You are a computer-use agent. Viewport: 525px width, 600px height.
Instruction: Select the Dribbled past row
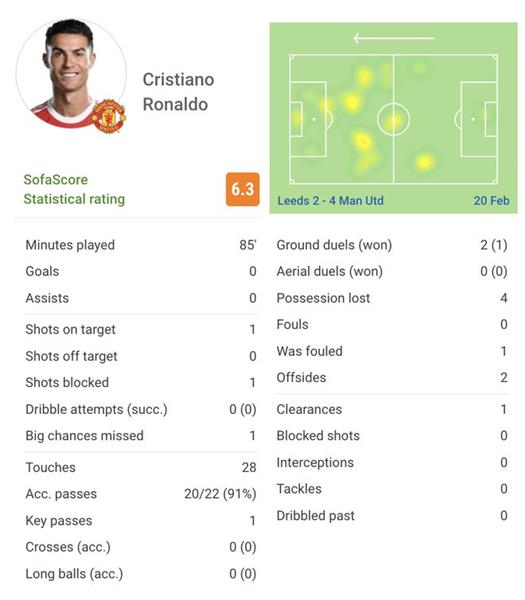pyautogui.click(x=392, y=516)
